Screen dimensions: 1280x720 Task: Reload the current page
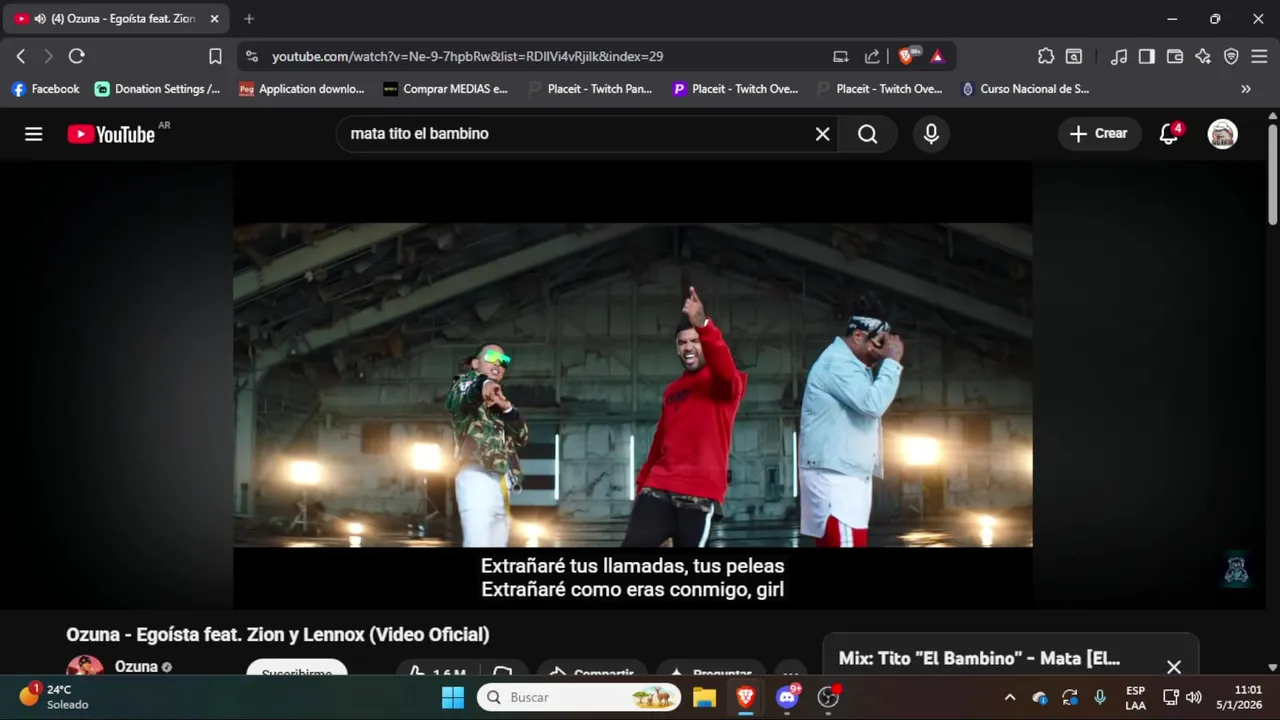(x=77, y=56)
